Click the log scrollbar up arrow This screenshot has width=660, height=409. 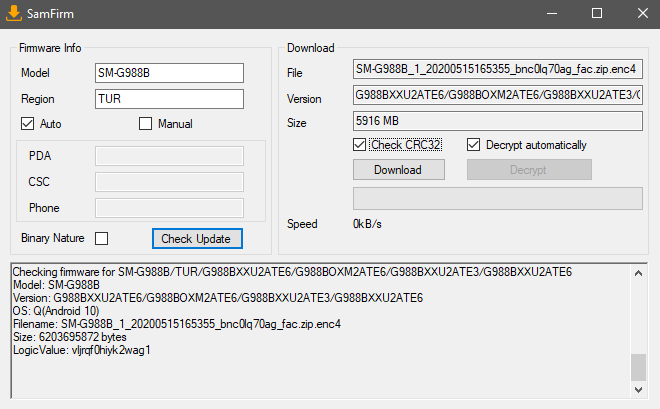pos(638,274)
